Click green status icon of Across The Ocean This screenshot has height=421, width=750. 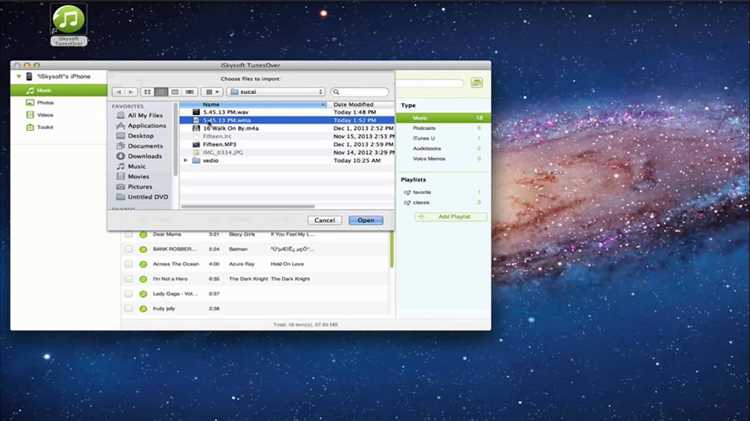143,264
